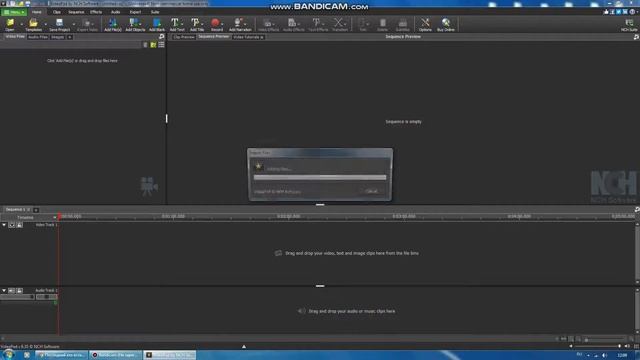Pop out the file bin panel

162,37
